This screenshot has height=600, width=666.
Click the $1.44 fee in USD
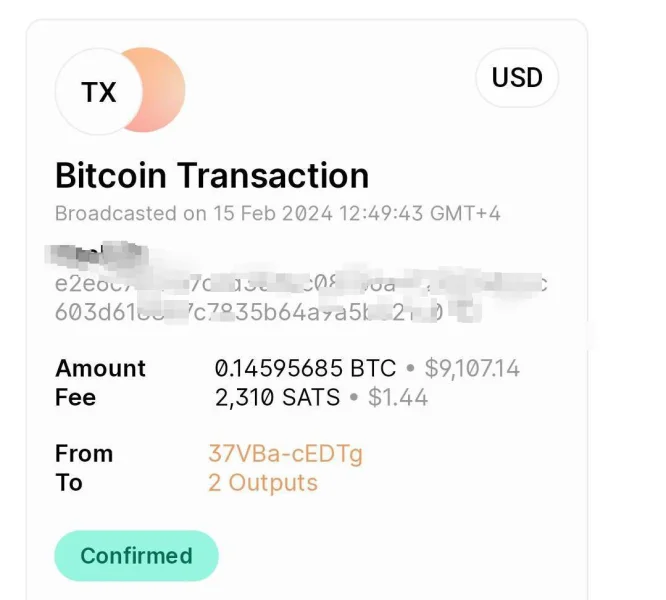pyautogui.click(x=398, y=397)
